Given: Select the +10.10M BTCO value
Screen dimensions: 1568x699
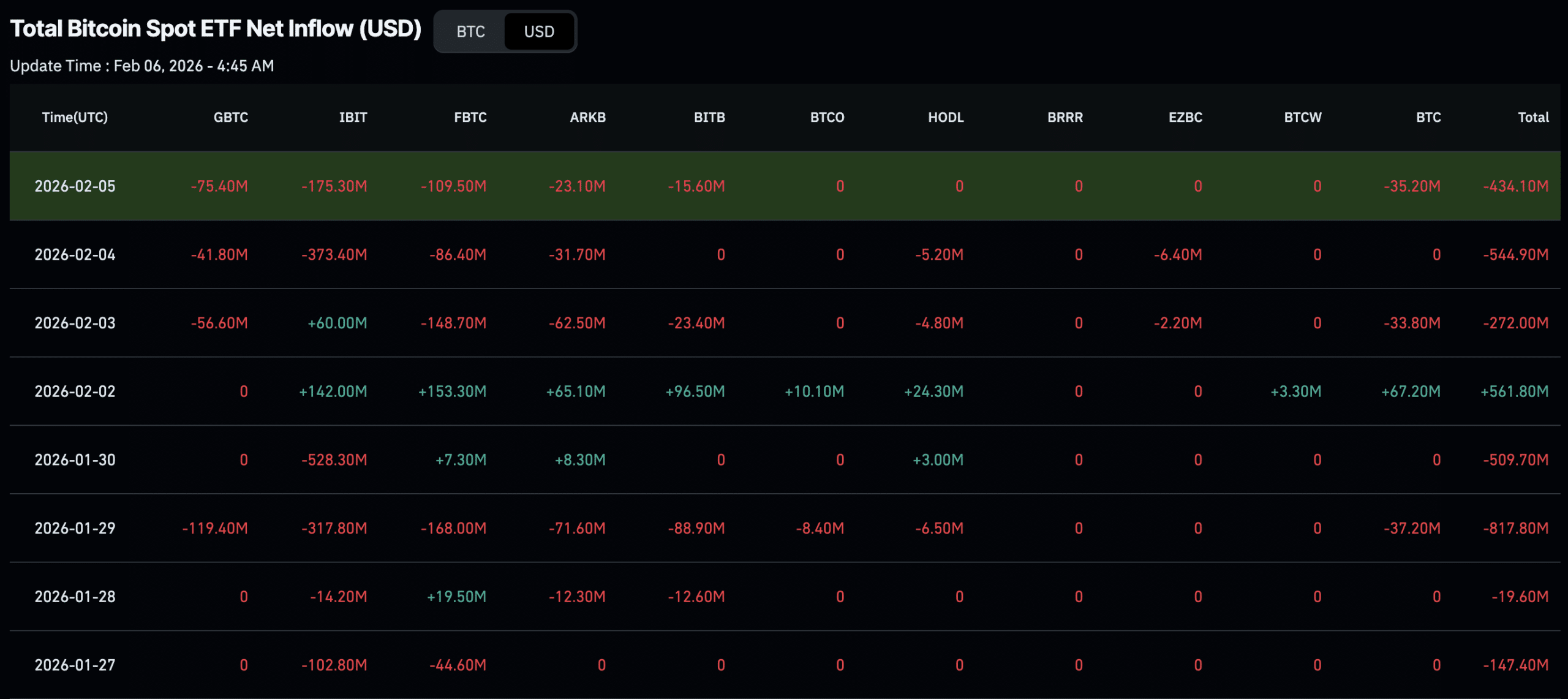Looking at the screenshot, I should [x=815, y=391].
